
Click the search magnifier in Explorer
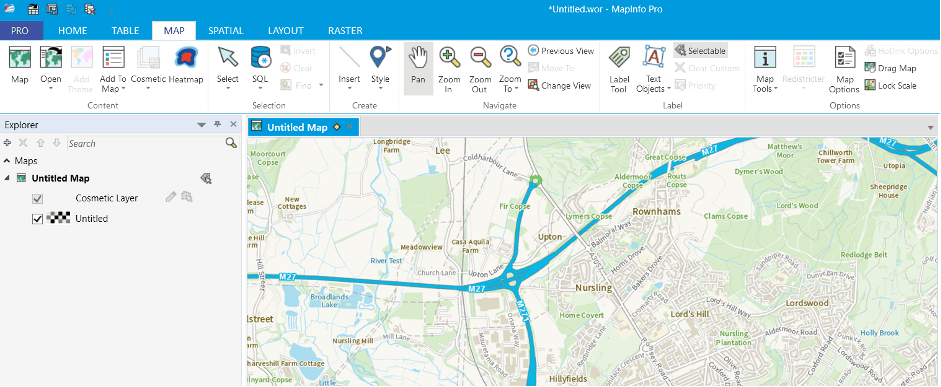tap(231, 143)
